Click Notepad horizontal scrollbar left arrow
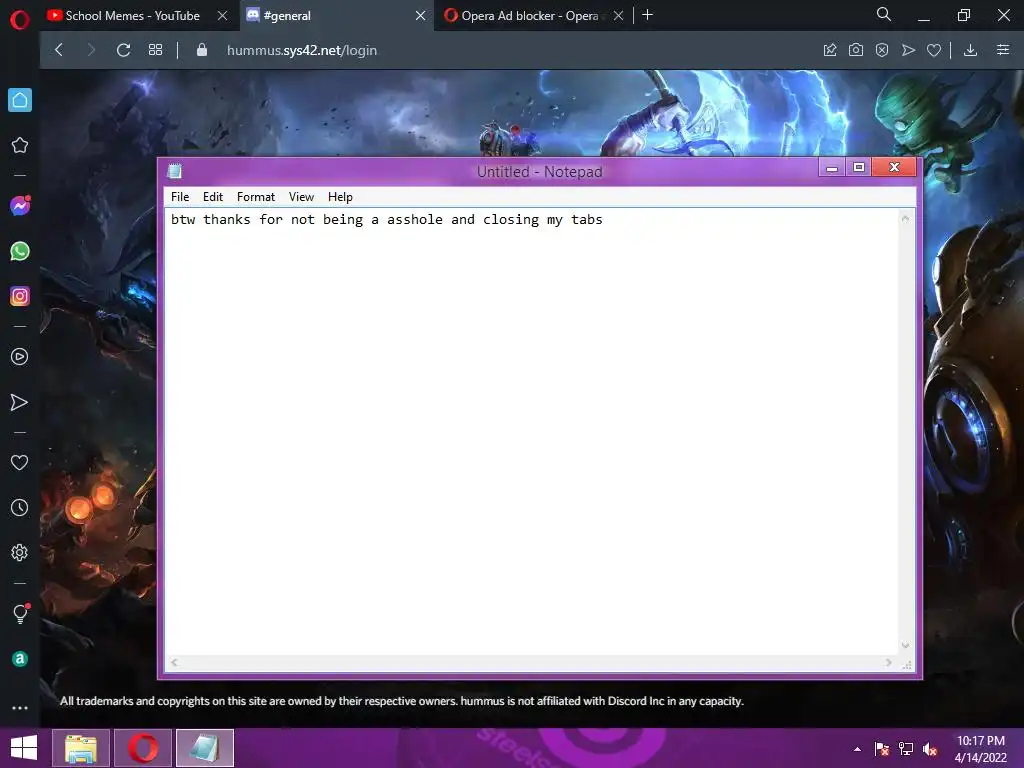The width and height of the screenshot is (1024, 768). tap(174, 662)
